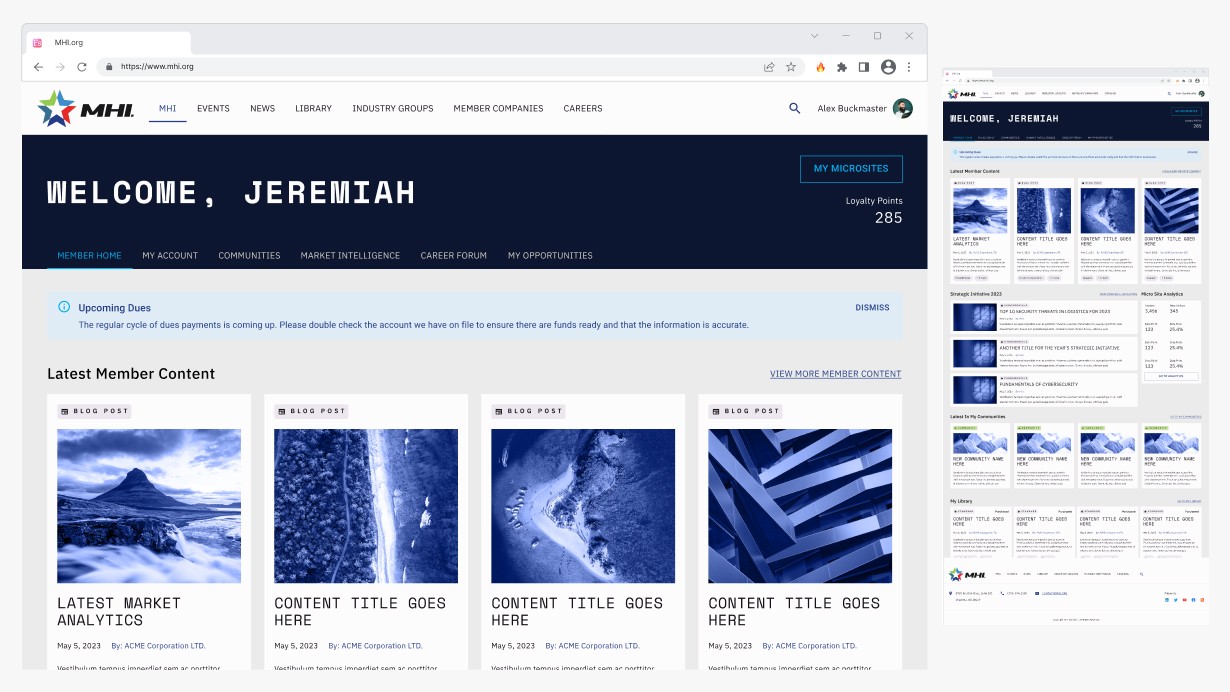The height and width of the screenshot is (692, 1230).
Task: Open the Chrome profile avatar icon
Action: click(x=888, y=67)
